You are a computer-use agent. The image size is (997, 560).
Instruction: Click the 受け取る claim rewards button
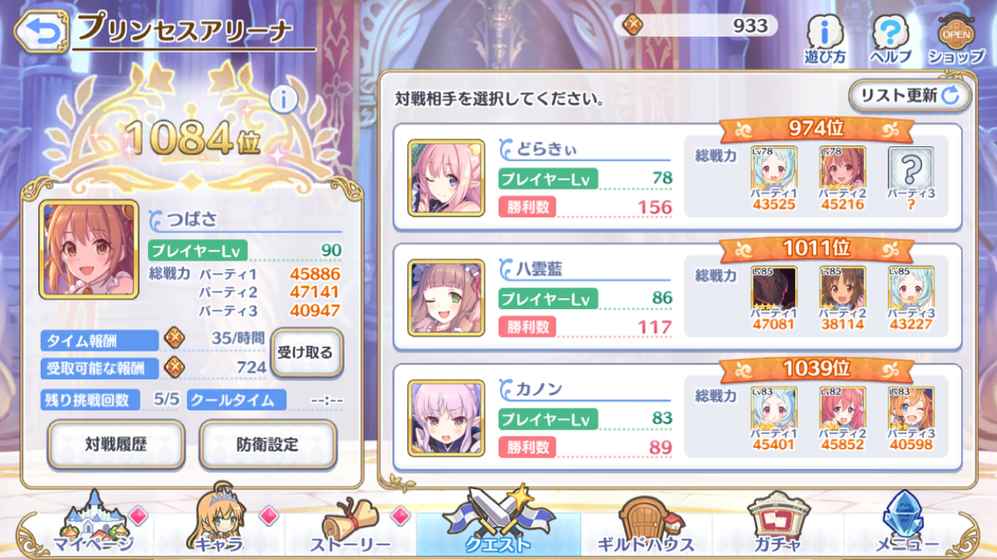[x=306, y=352]
